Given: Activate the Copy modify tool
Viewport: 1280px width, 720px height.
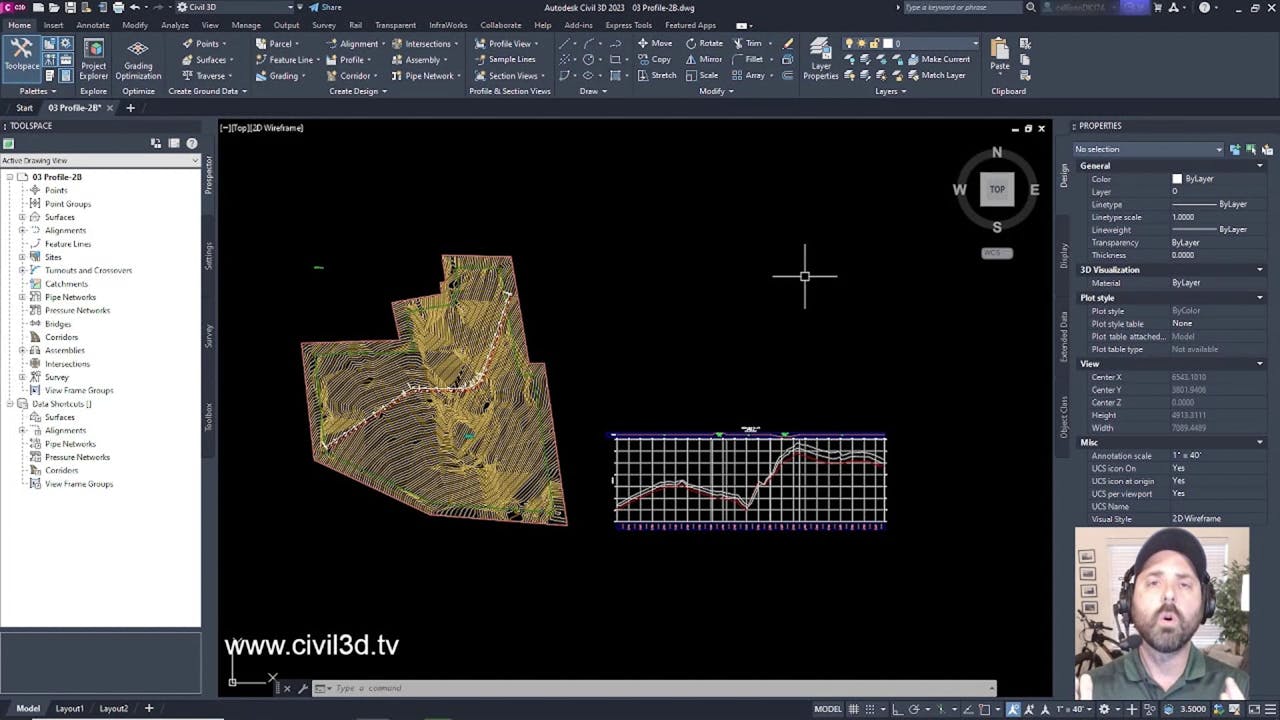Looking at the screenshot, I should (x=660, y=59).
